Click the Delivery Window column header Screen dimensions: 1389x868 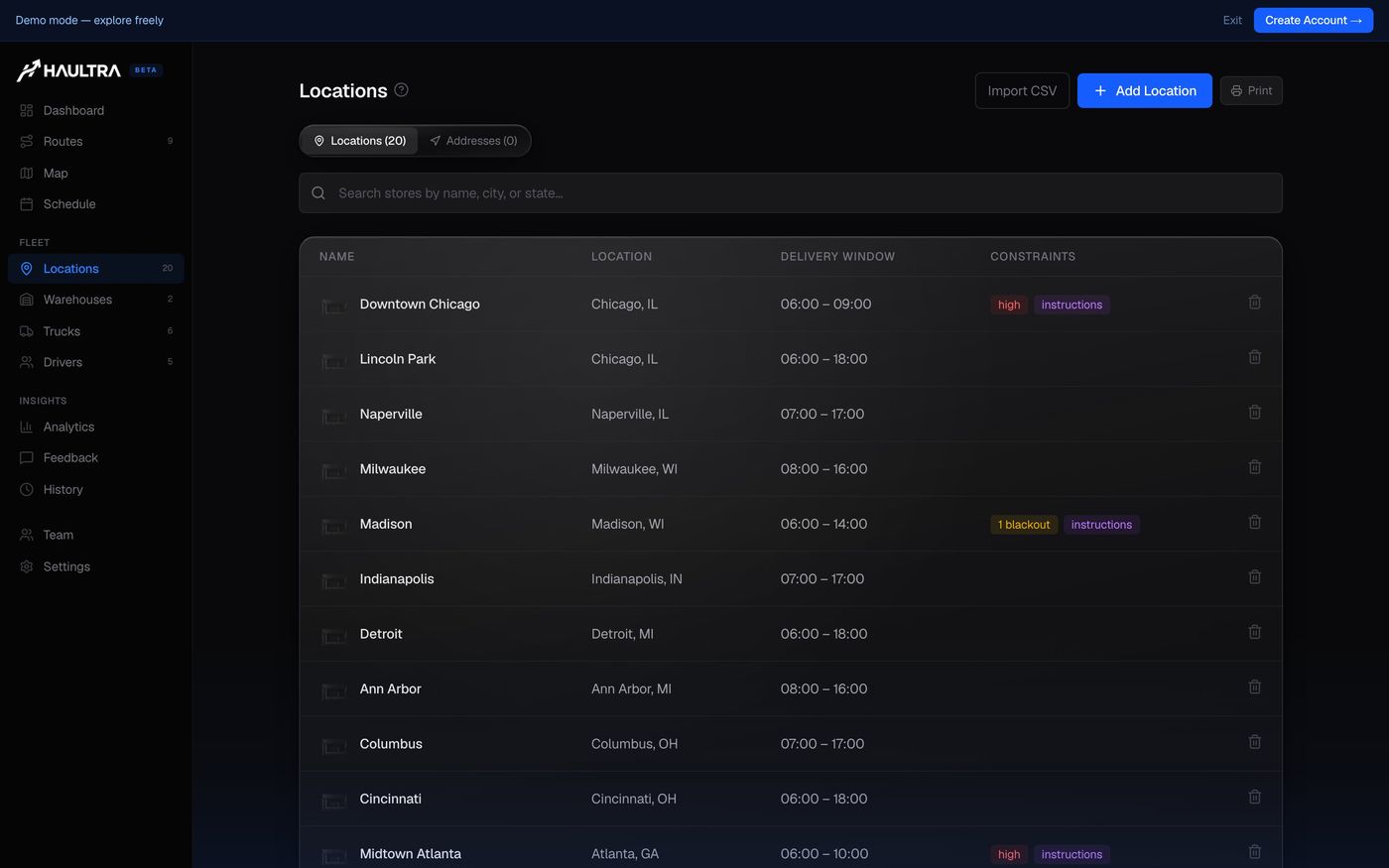click(x=837, y=256)
